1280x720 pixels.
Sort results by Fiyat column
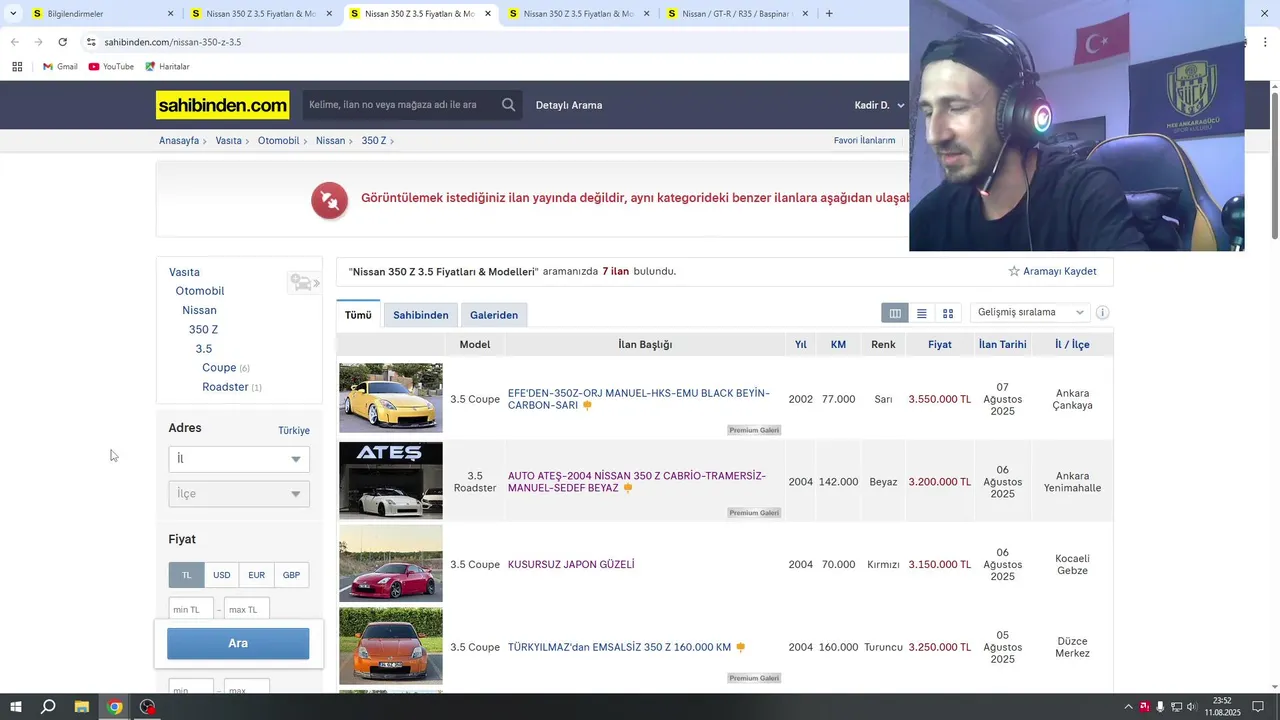pyautogui.click(x=939, y=345)
